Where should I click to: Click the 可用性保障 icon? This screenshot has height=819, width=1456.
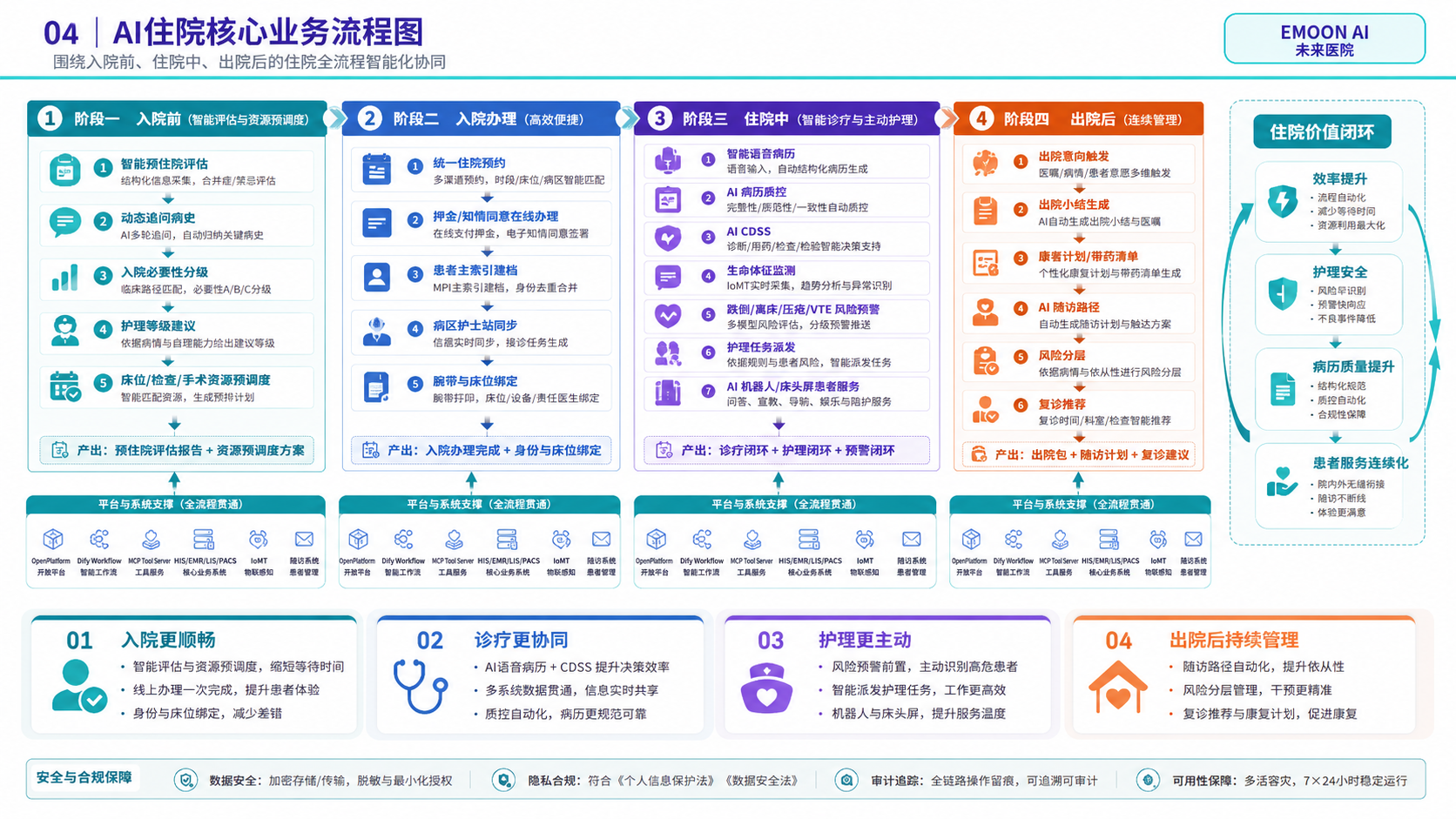tap(1148, 780)
